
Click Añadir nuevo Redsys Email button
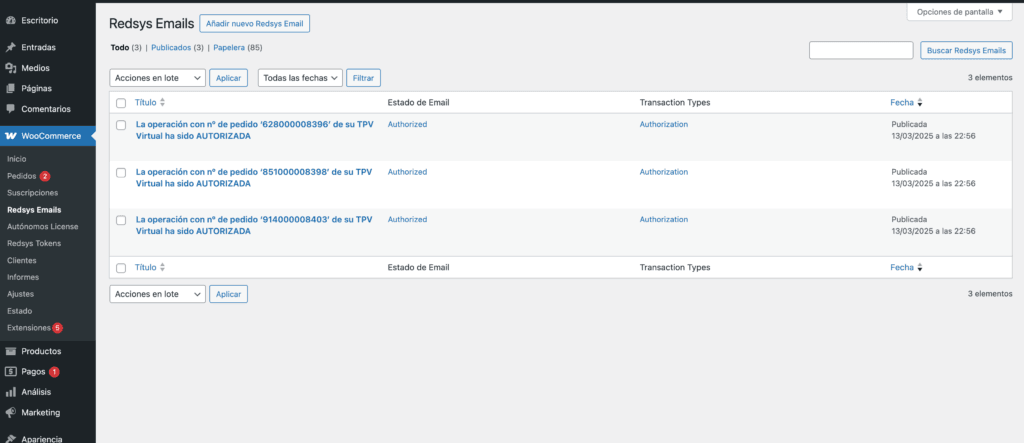tap(254, 23)
